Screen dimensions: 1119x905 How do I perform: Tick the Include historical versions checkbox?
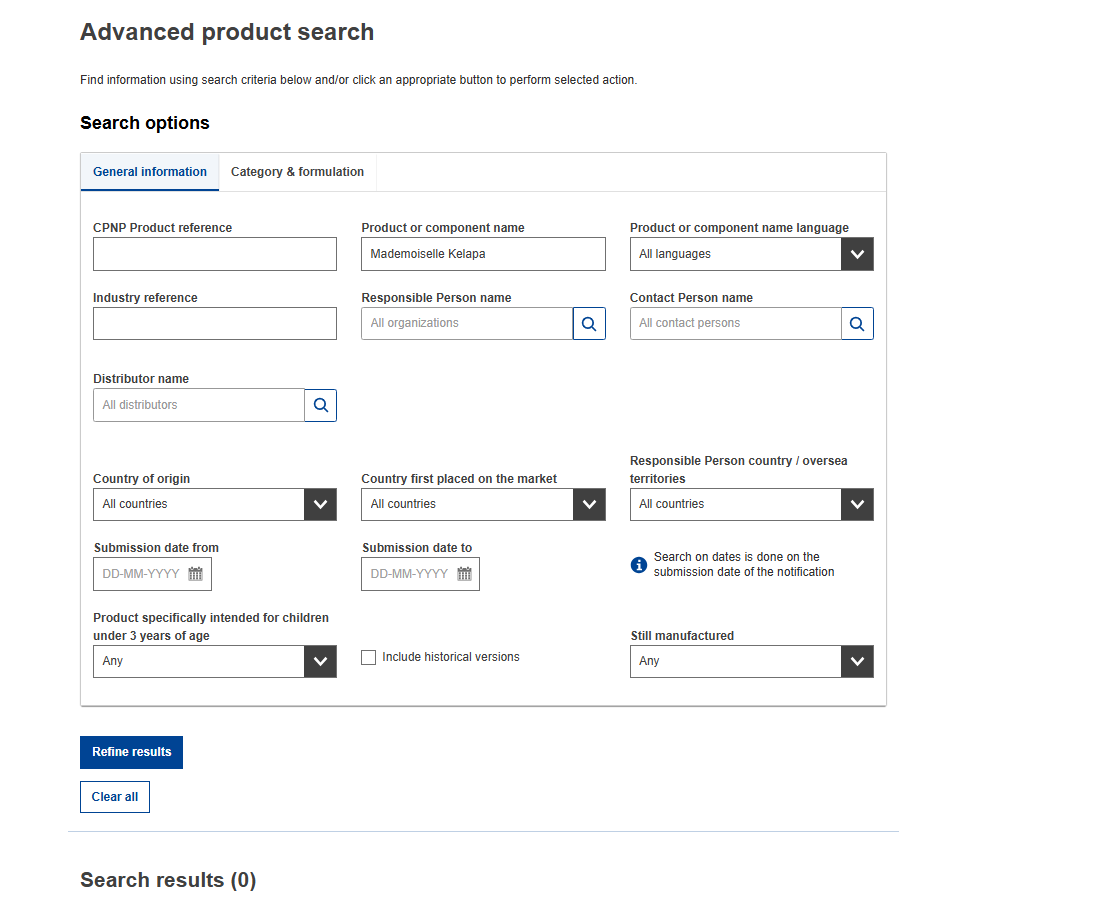click(x=369, y=658)
